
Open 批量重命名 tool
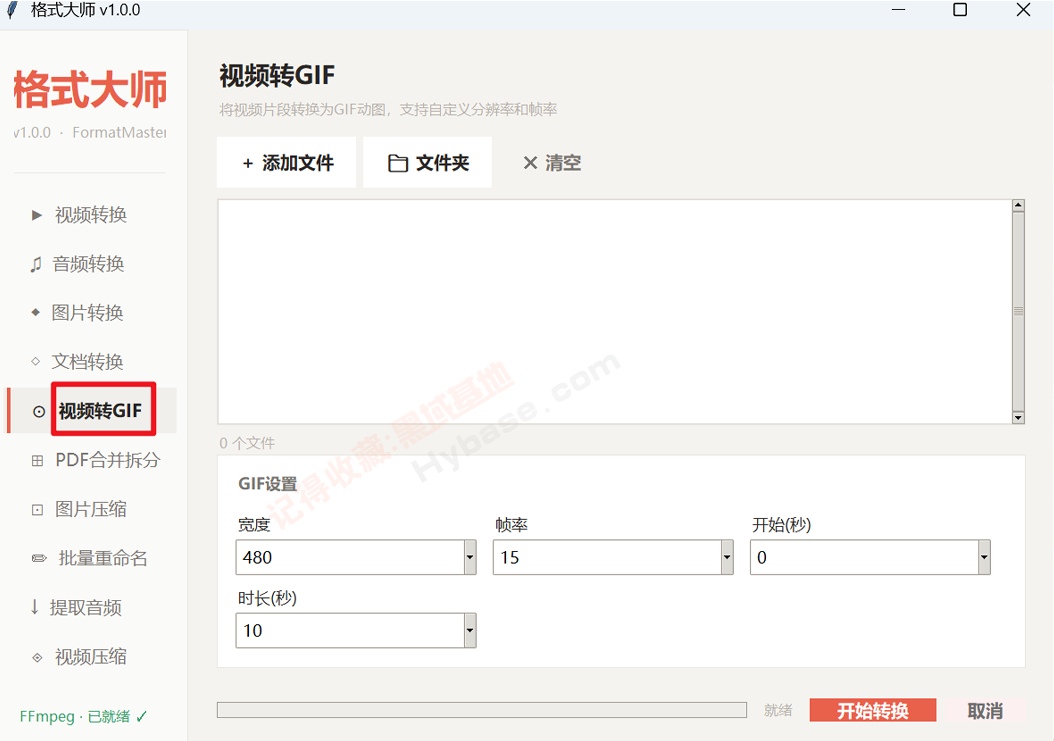click(103, 558)
